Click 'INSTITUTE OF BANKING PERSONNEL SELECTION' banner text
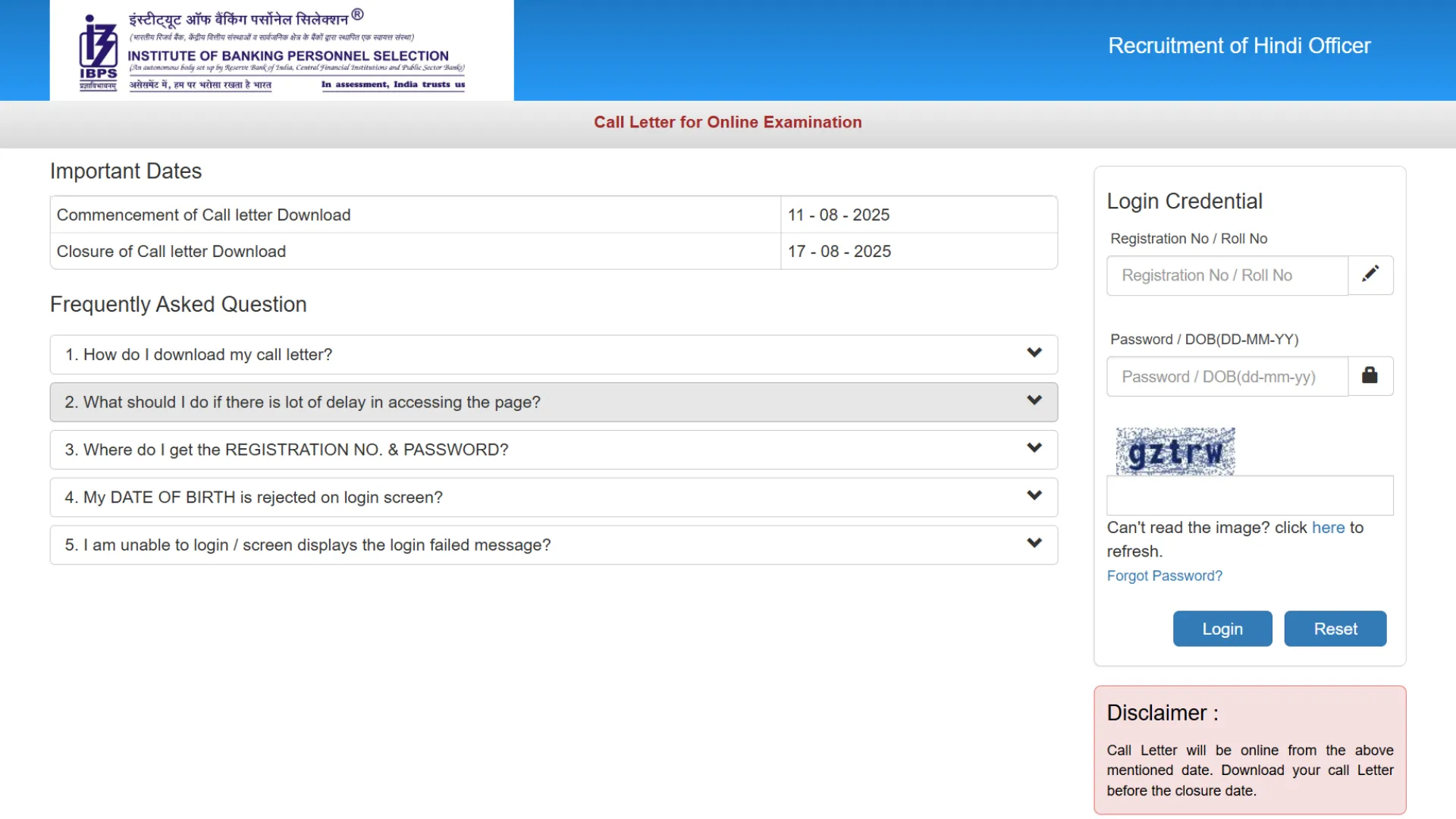 (288, 56)
